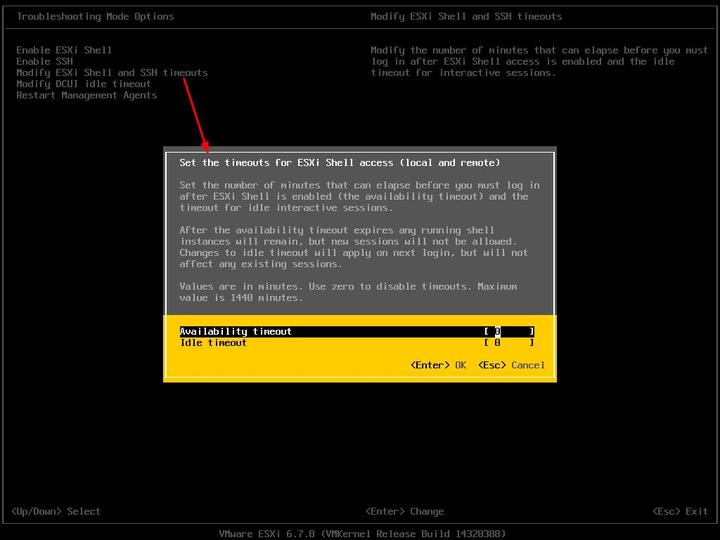The height and width of the screenshot is (540, 720).
Task: Select Enable SSH menu option
Action: click(x=45, y=62)
